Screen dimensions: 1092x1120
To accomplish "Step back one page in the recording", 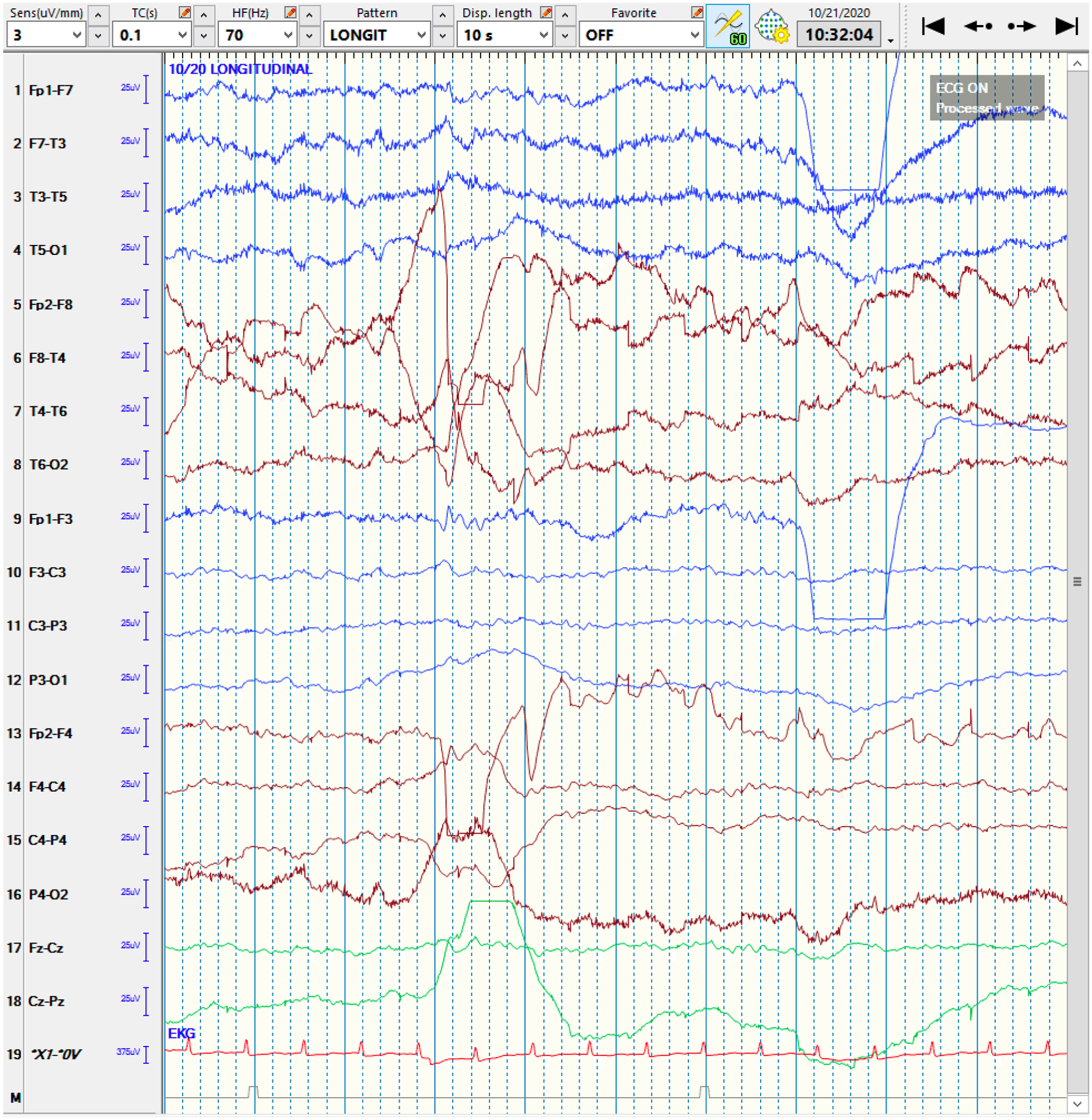I will (978, 26).
